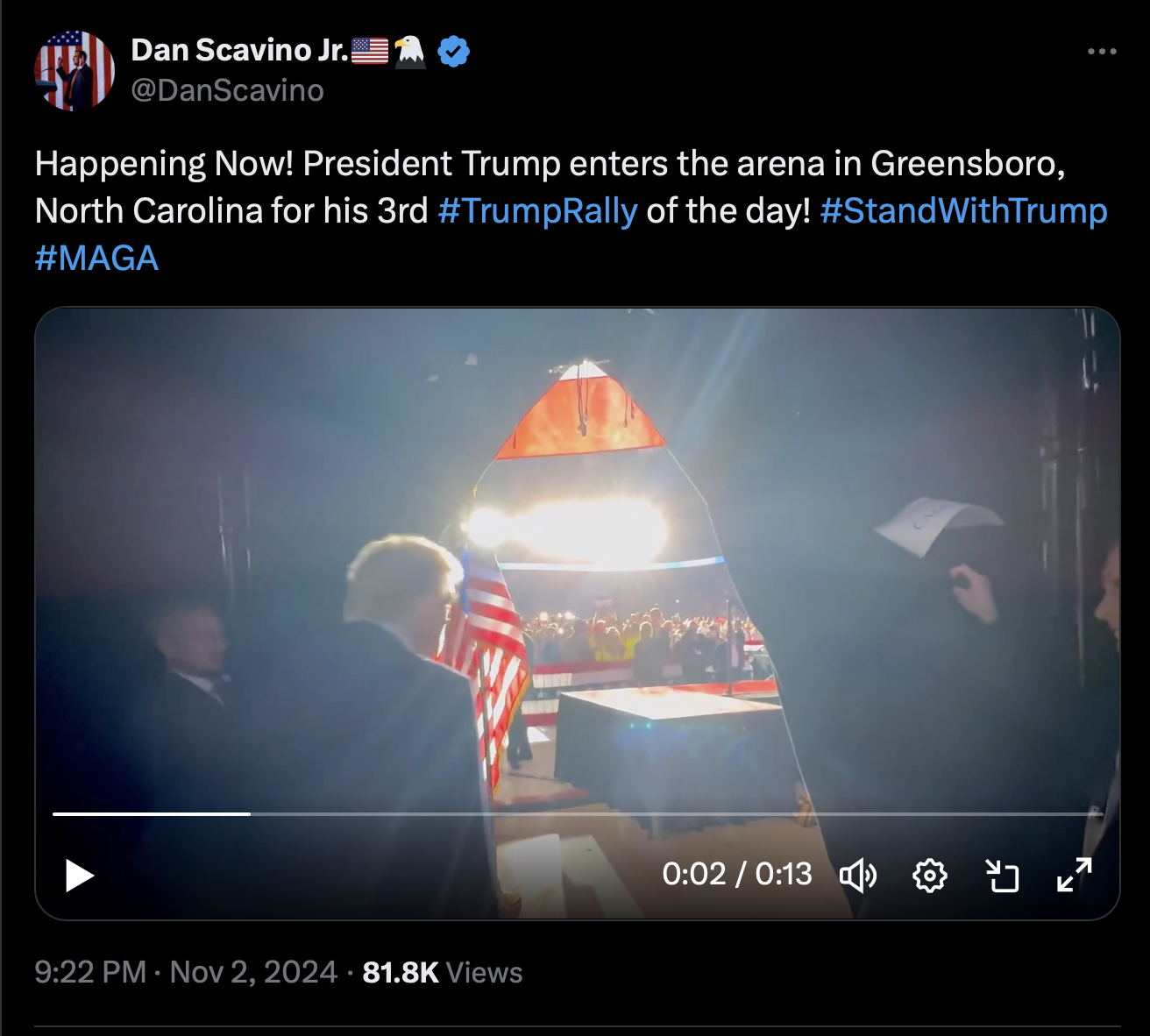The width and height of the screenshot is (1150, 1036).
Task: Click the blue verified badge
Action: coord(453,52)
